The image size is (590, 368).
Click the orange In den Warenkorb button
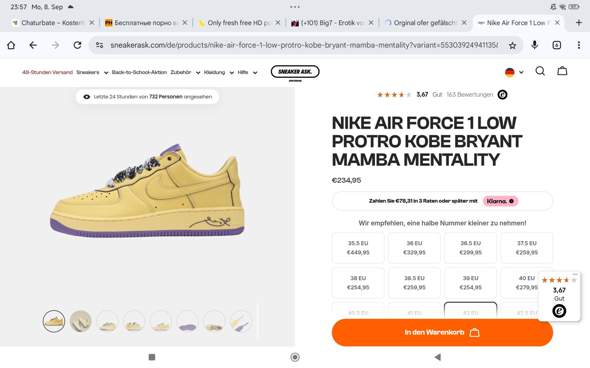[442, 332]
